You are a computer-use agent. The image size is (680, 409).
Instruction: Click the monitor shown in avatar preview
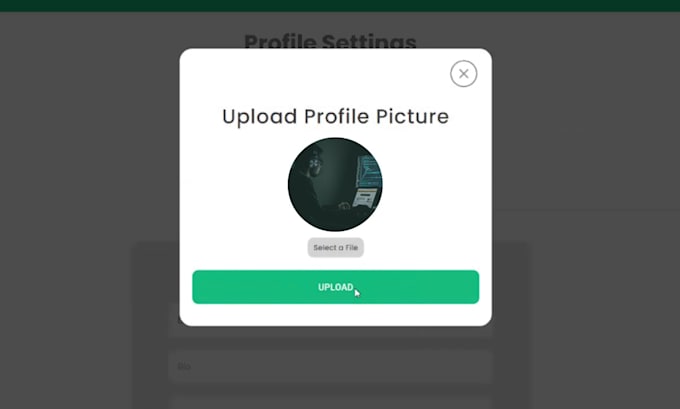[368, 178]
